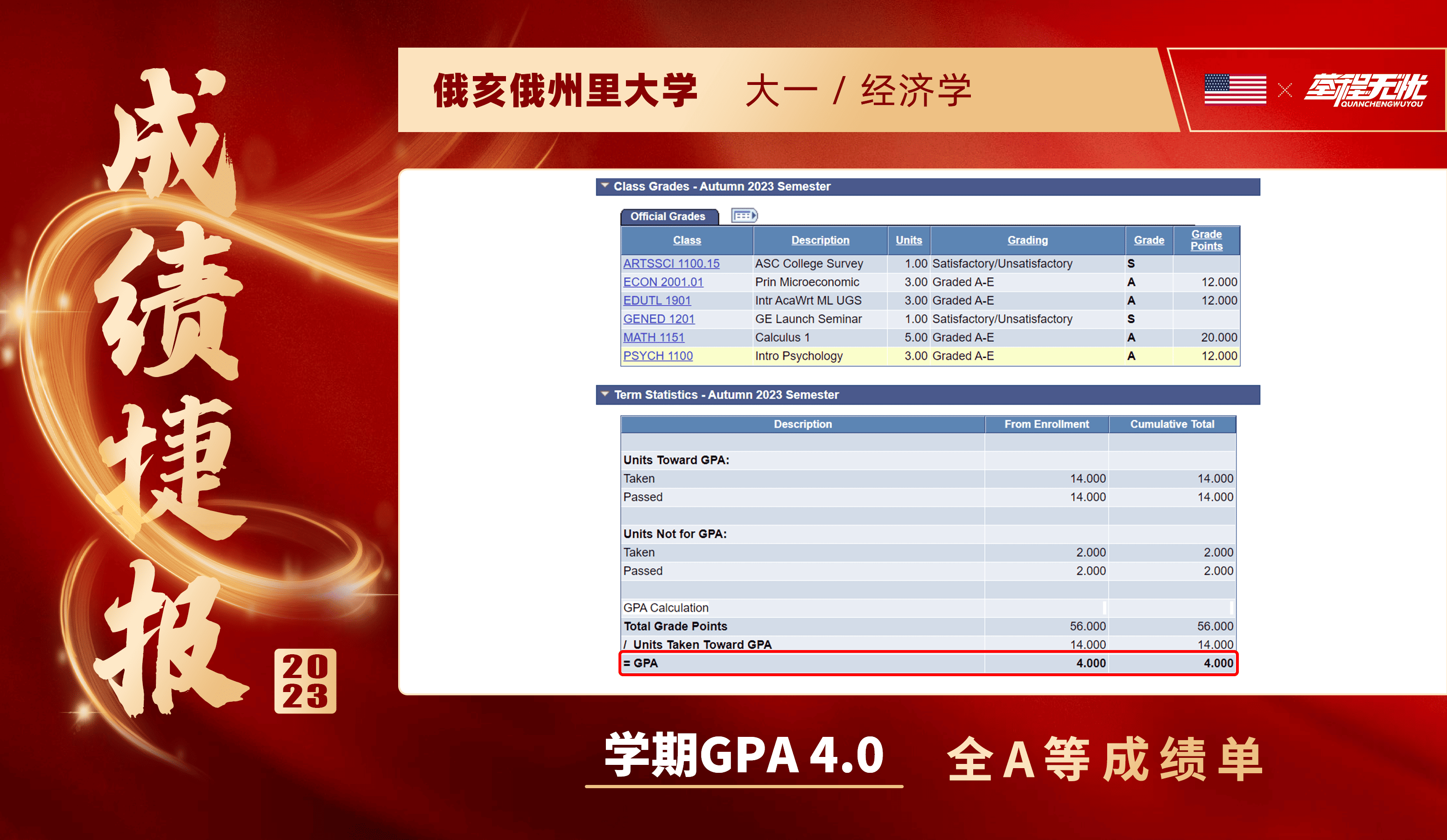The width and height of the screenshot is (1447, 840).
Task: Click the 20.000 grade points value
Action: click(x=1218, y=337)
